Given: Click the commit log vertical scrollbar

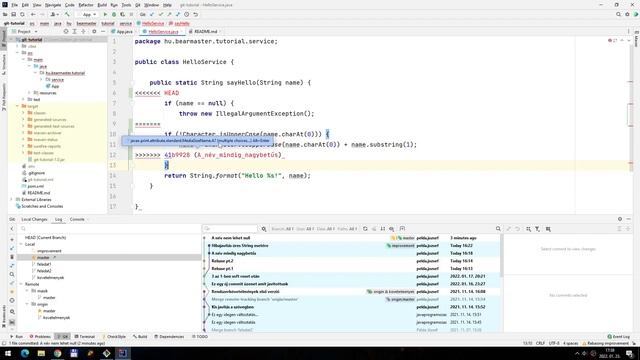Looking at the screenshot, I should 501,255.
